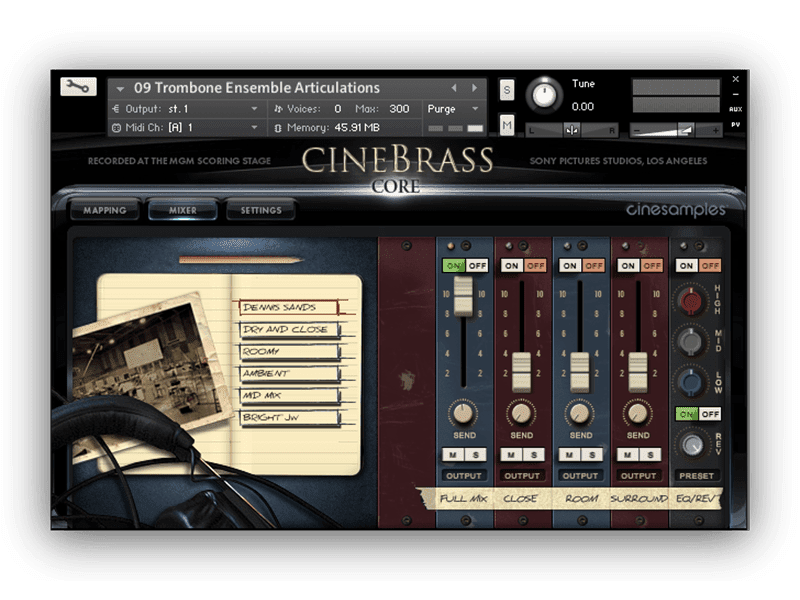Solo the Surround mic channel
Viewport: 800px width, 600px height.
(650, 455)
